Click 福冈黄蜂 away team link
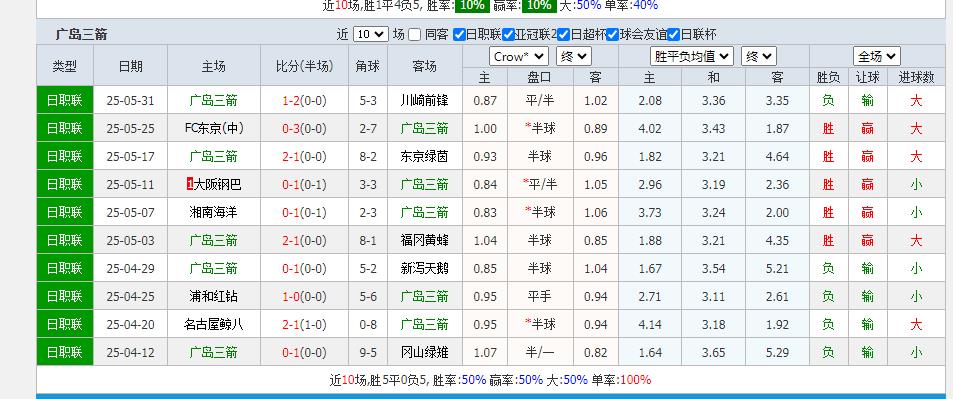The image size is (953, 399). [x=424, y=240]
